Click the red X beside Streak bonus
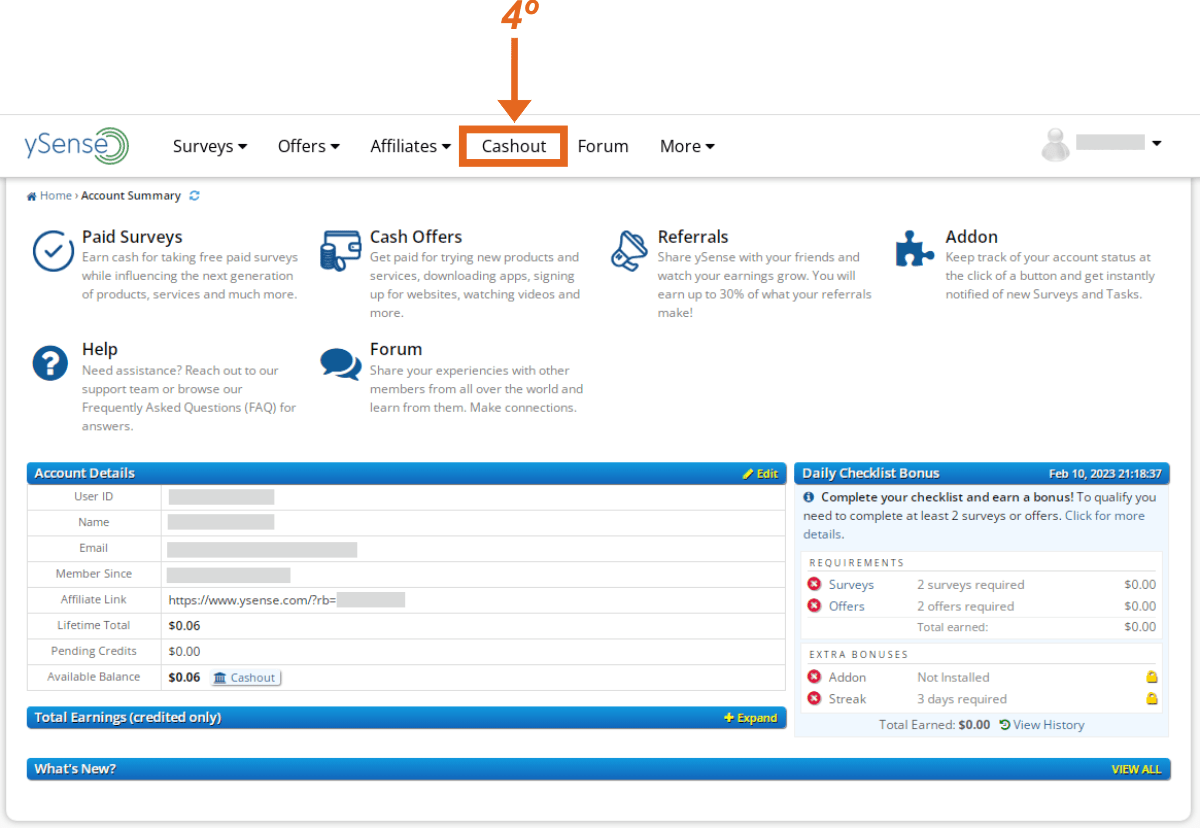Viewport: 1200px width, 828px height. coord(814,699)
